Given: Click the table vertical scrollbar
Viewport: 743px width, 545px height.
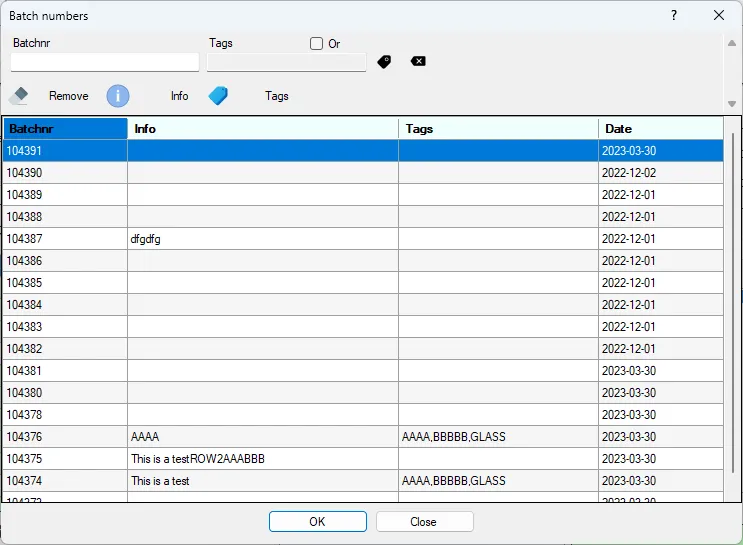Looking at the screenshot, I should (733, 303).
